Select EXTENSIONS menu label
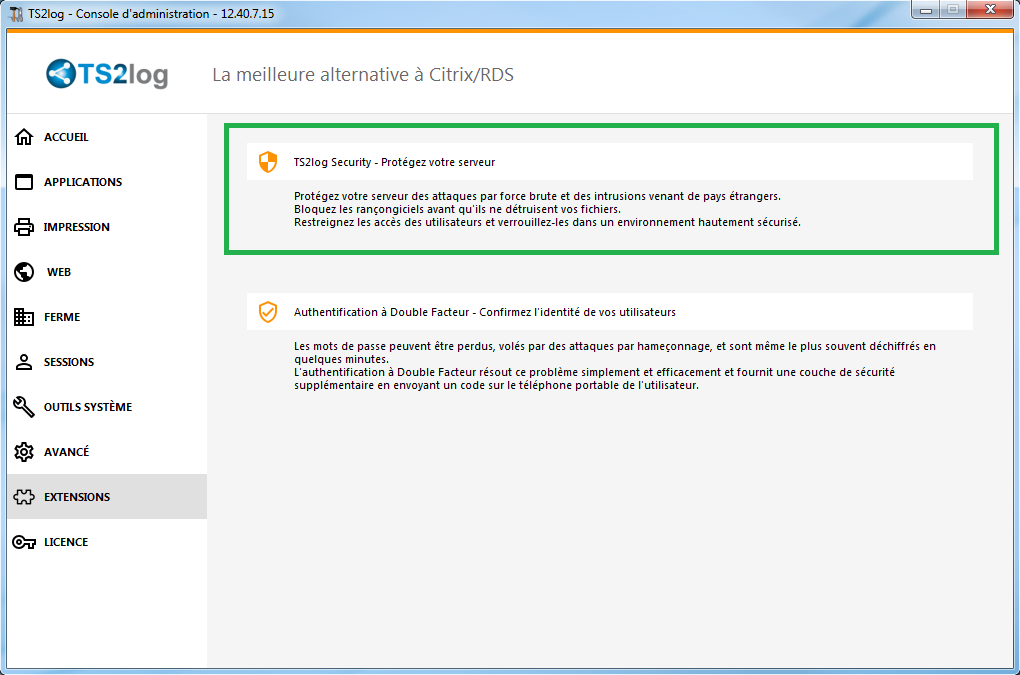This screenshot has width=1020, height=675. [x=77, y=497]
